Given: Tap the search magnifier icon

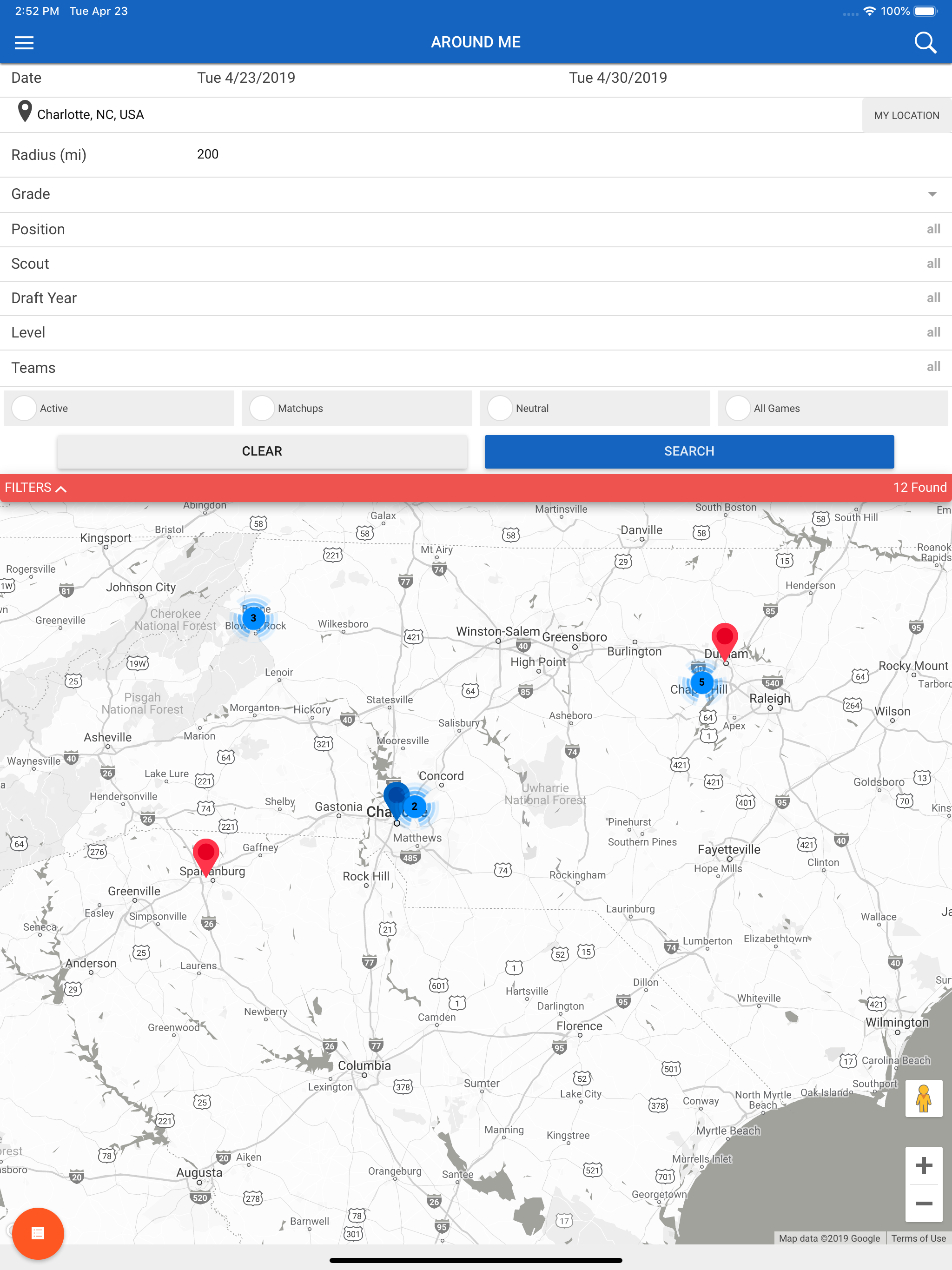Looking at the screenshot, I should (925, 42).
